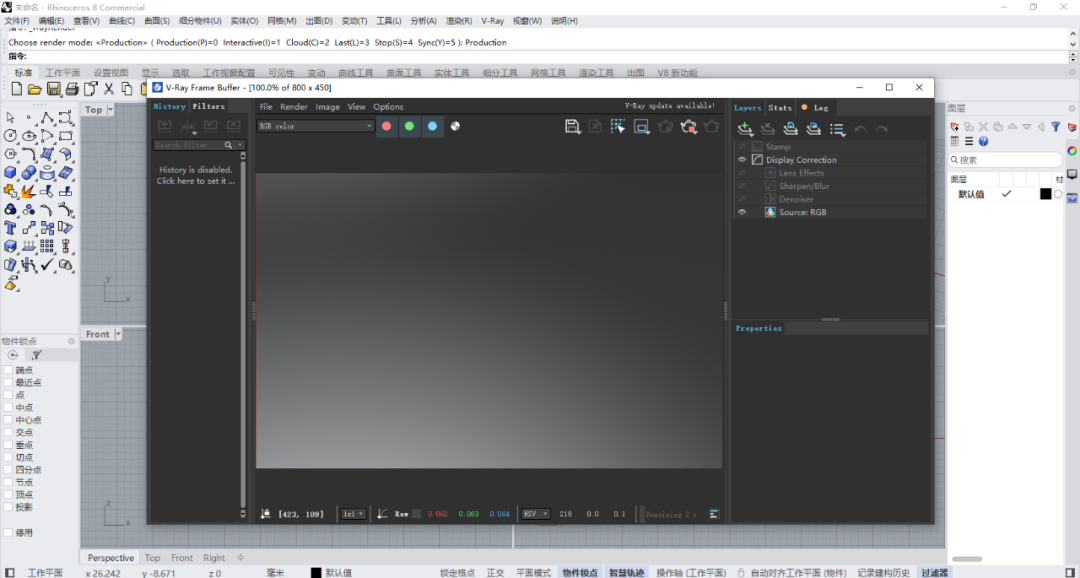This screenshot has width=1080, height=578.
Task: Click the red channel button in frame buffer
Action: click(x=386, y=126)
